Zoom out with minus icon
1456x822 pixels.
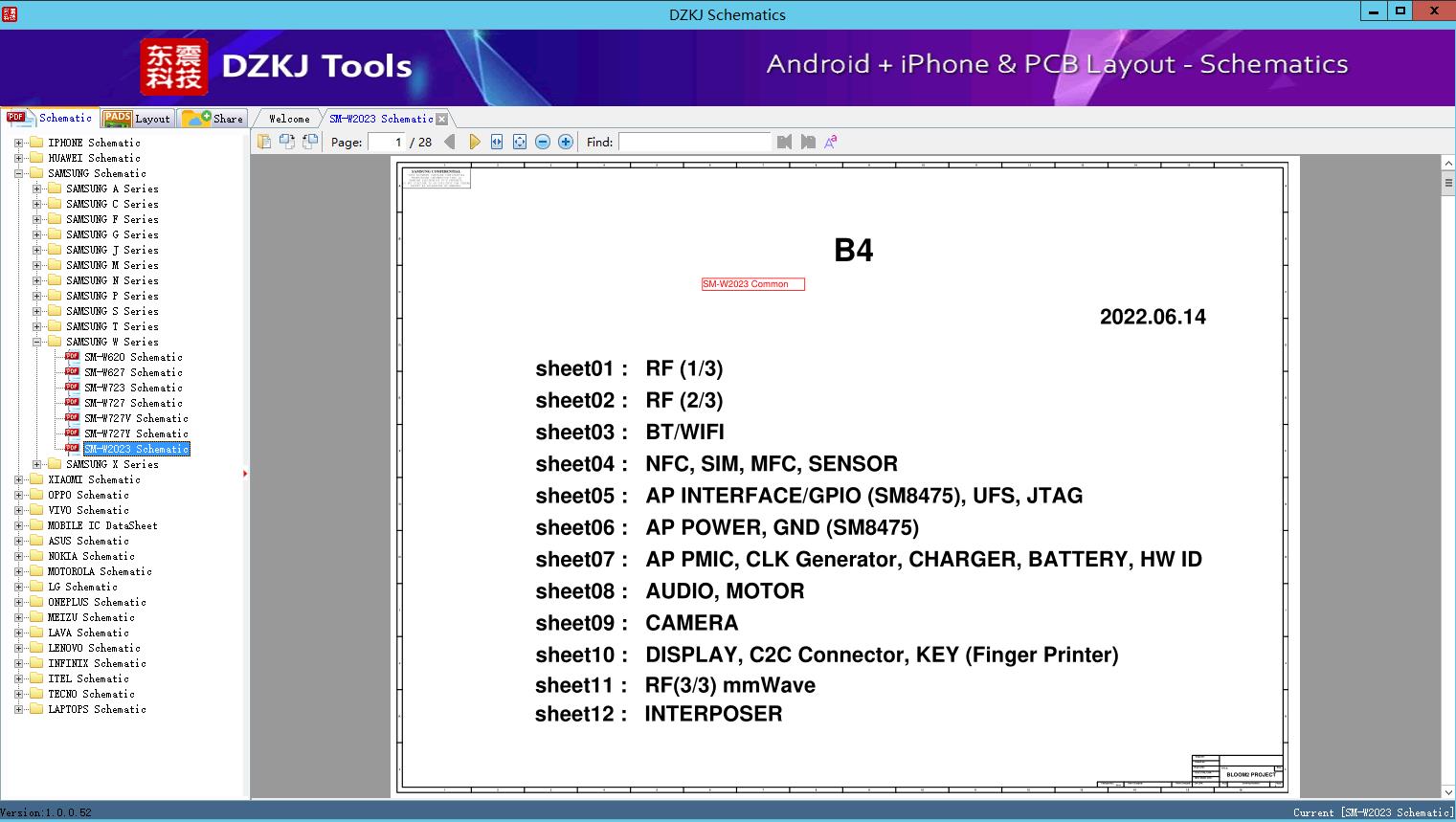pos(543,142)
